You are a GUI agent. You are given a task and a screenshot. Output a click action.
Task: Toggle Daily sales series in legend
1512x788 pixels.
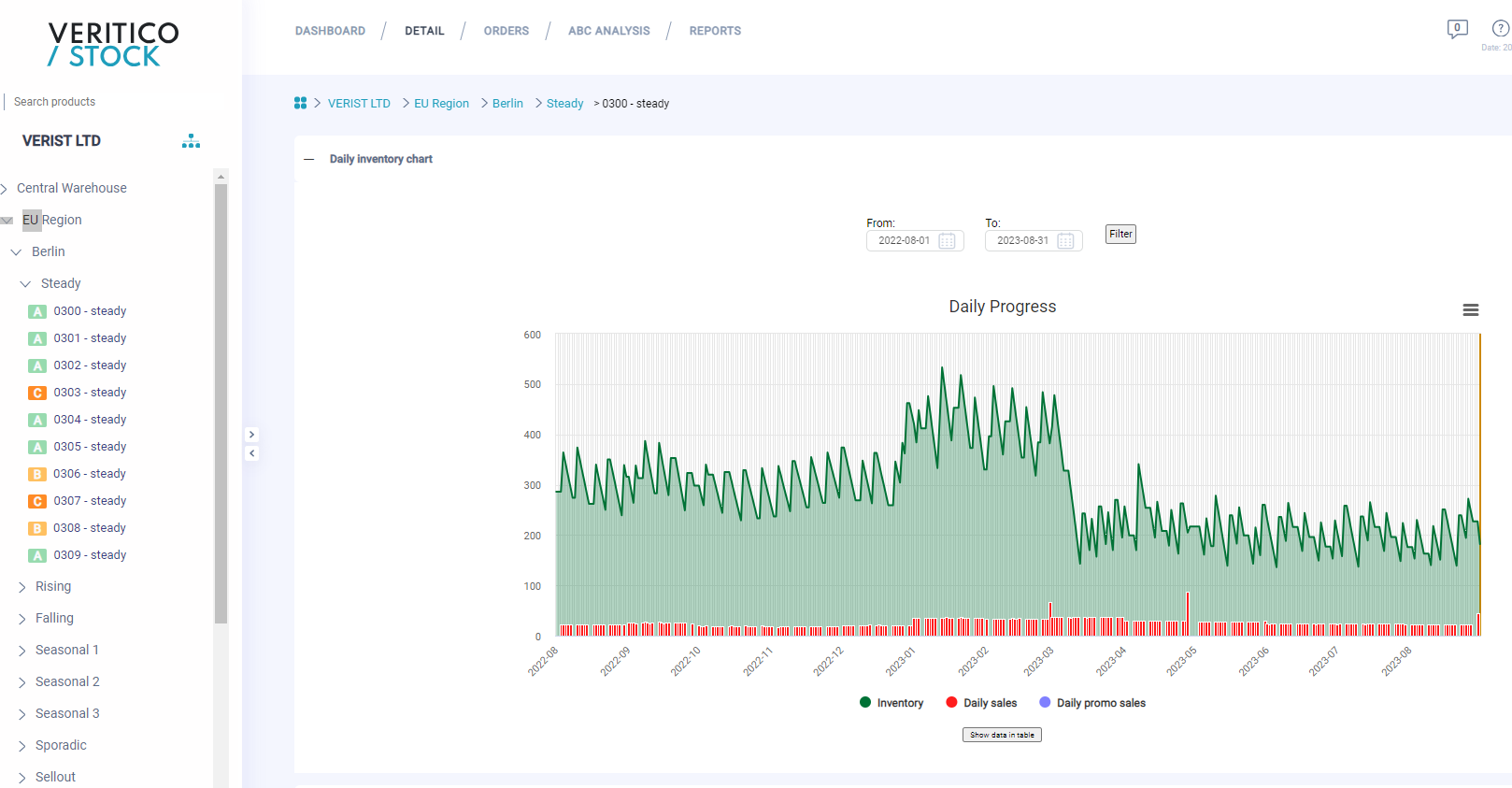coord(981,703)
